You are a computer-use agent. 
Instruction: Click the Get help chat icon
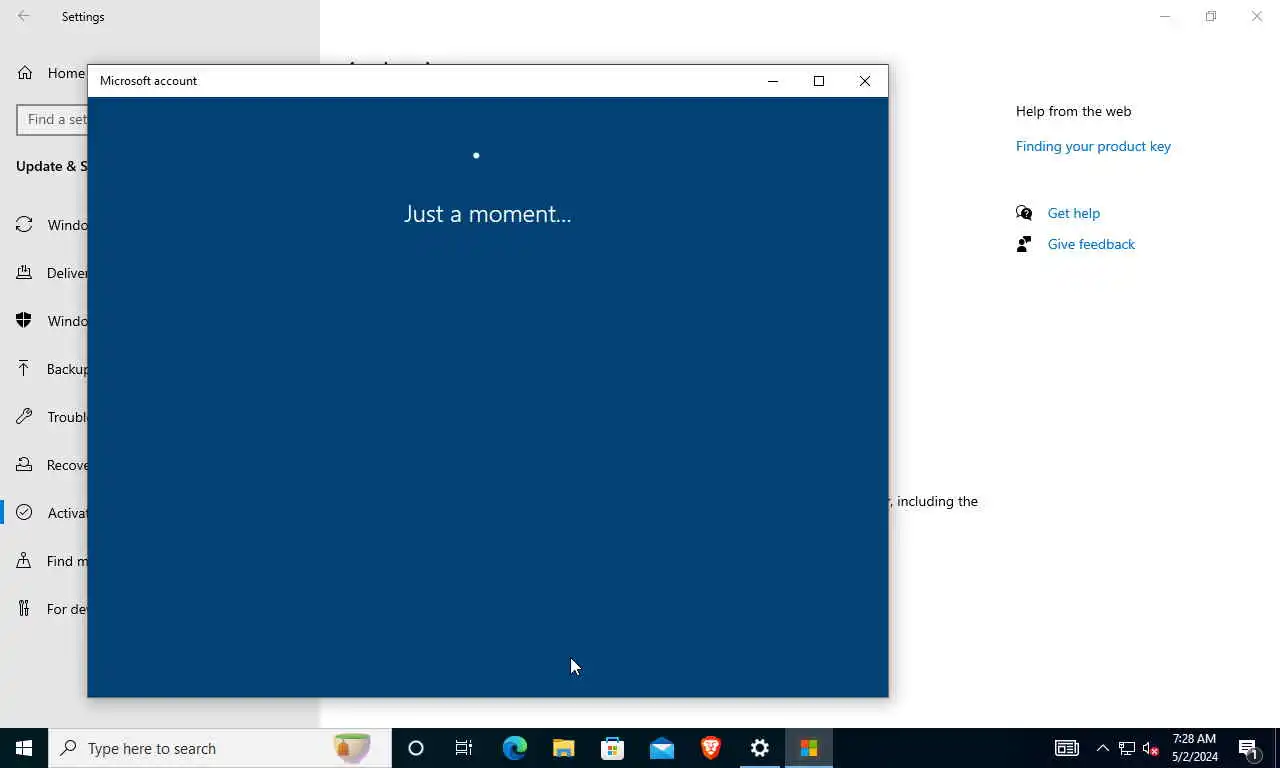[1024, 213]
